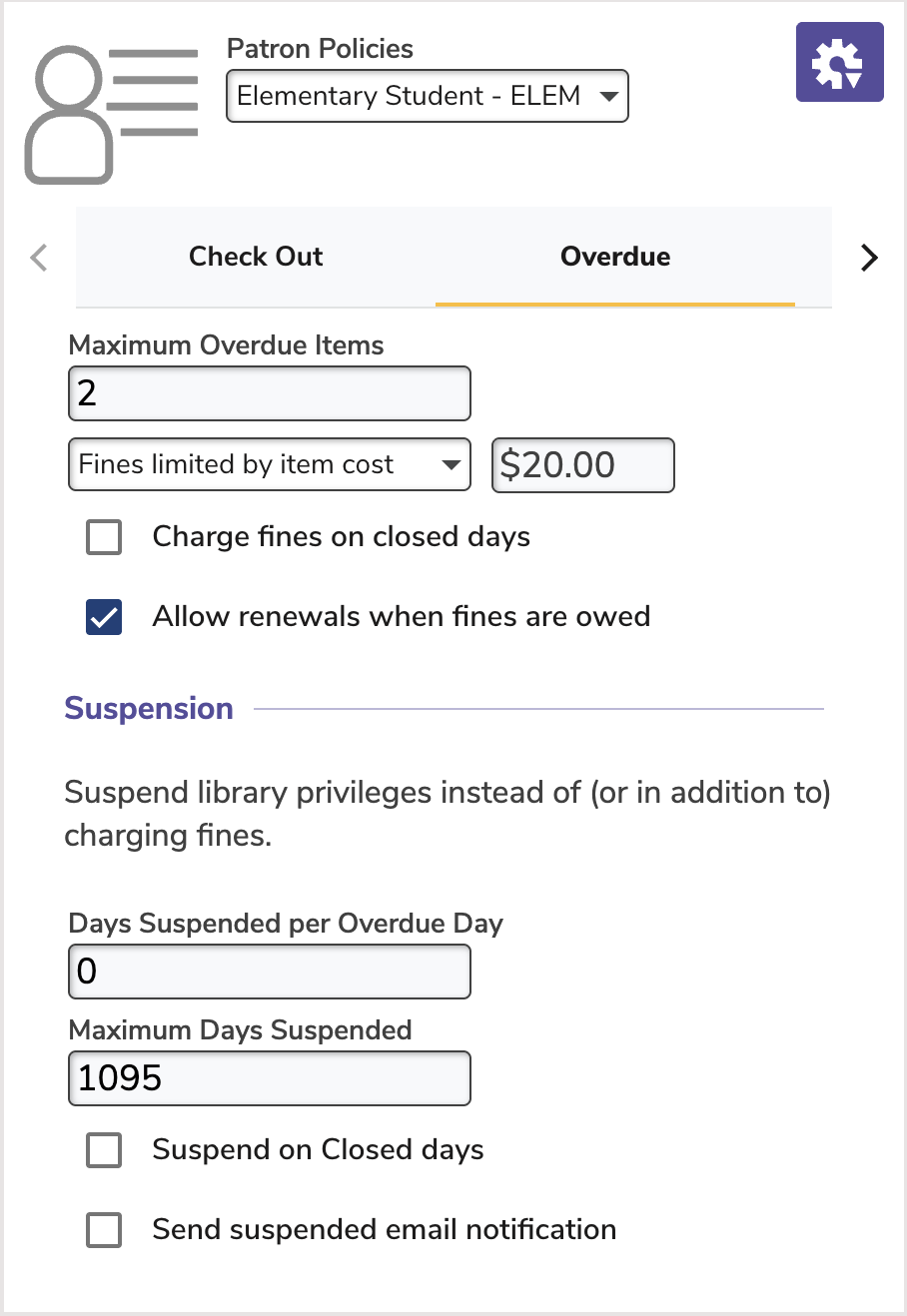Enable Suspend on Closed days
The image size is (907, 1316).
104,1150
